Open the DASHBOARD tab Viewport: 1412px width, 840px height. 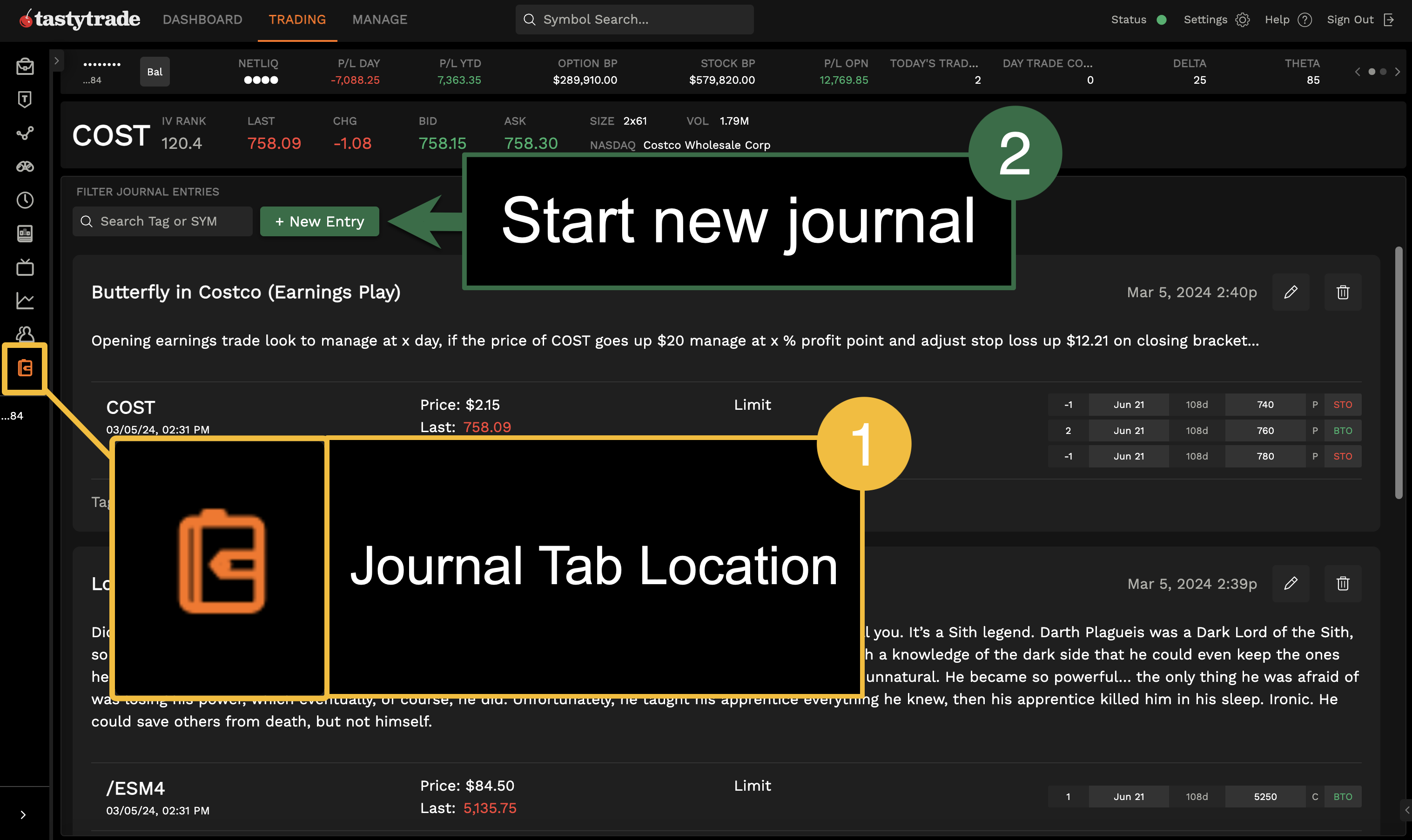pyautogui.click(x=202, y=19)
